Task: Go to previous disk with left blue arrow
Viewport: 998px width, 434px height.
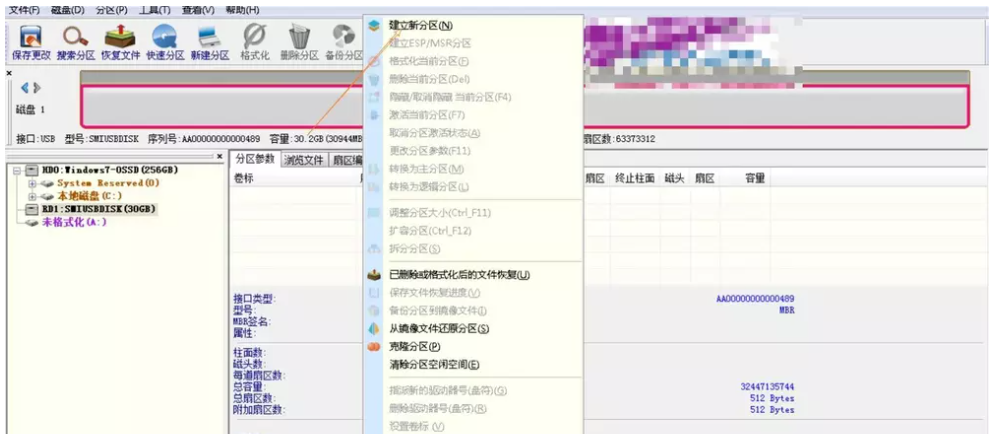Action: pos(25,87)
